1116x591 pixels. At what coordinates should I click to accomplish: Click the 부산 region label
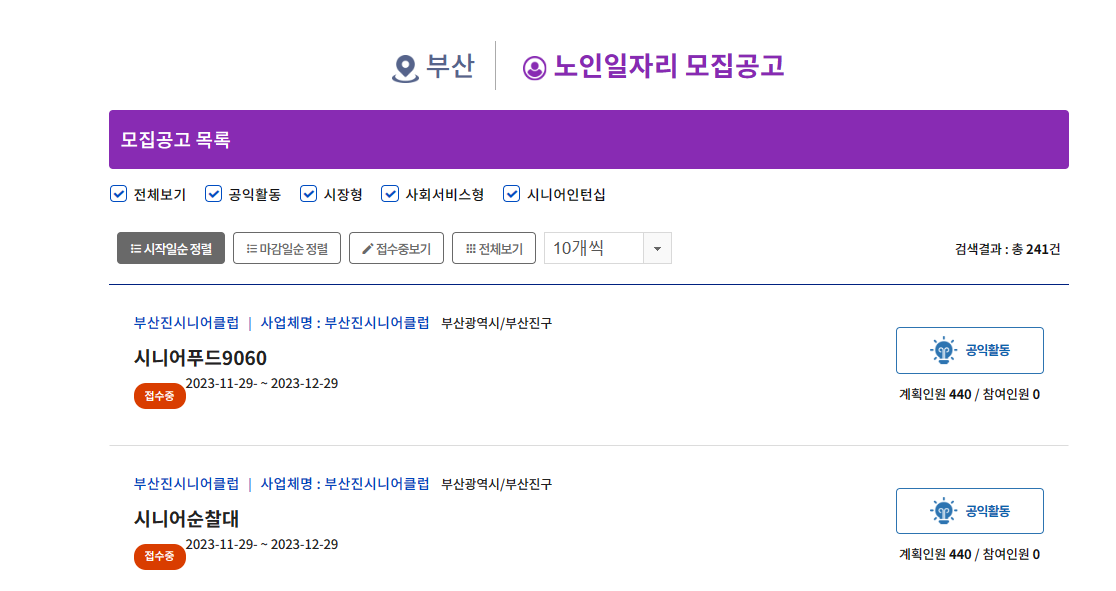pos(450,66)
